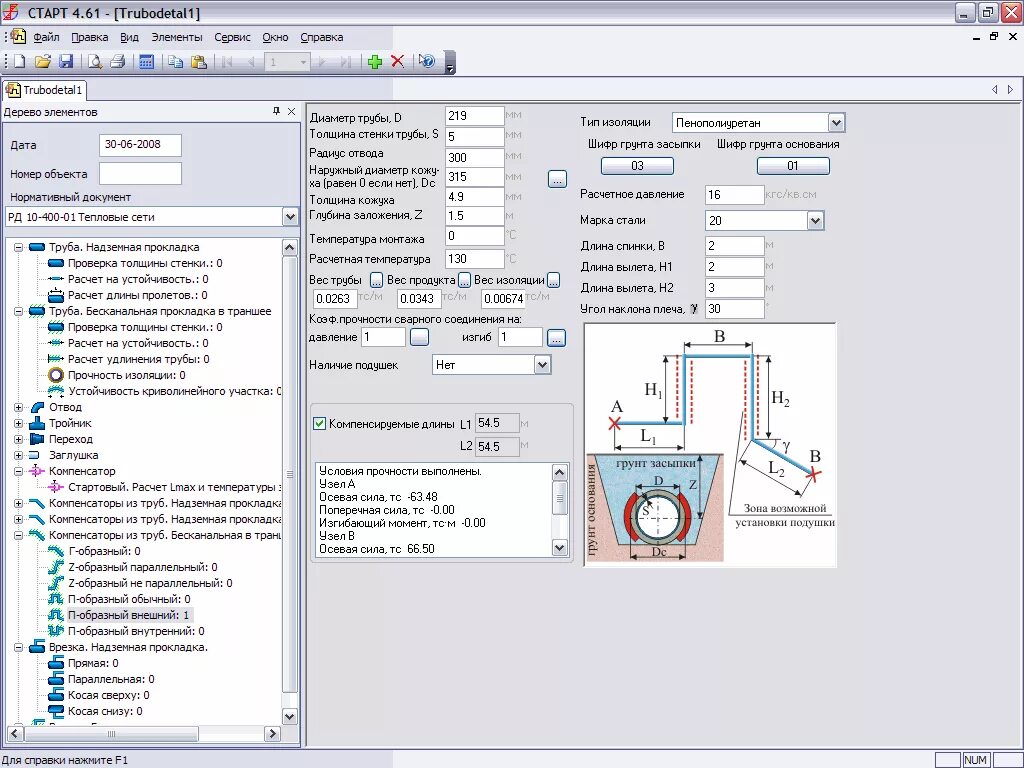Screen dimensions: 1024x768
Task: Collapse the Врезка. Надземная прокладка node
Action: [18, 648]
